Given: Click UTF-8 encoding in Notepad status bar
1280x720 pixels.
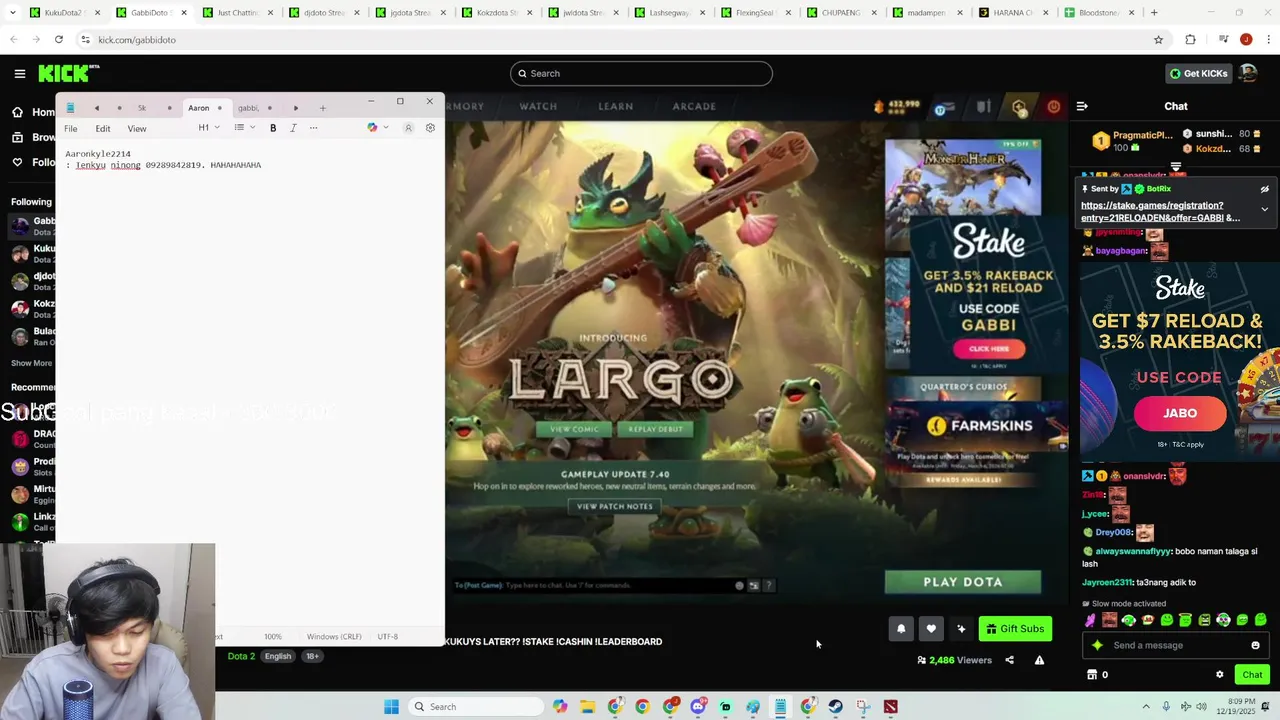Looking at the screenshot, I should point(388,637).
